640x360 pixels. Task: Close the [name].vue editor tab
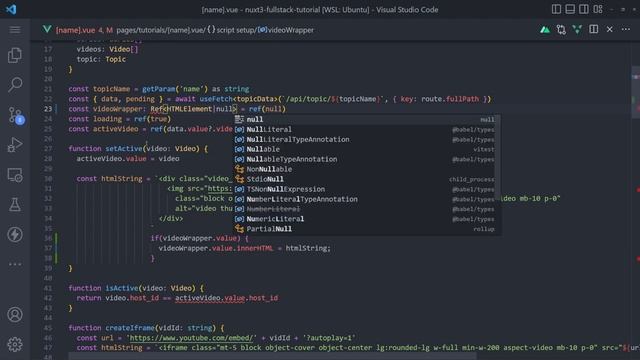pyautogui.click(x=609, y=29)
